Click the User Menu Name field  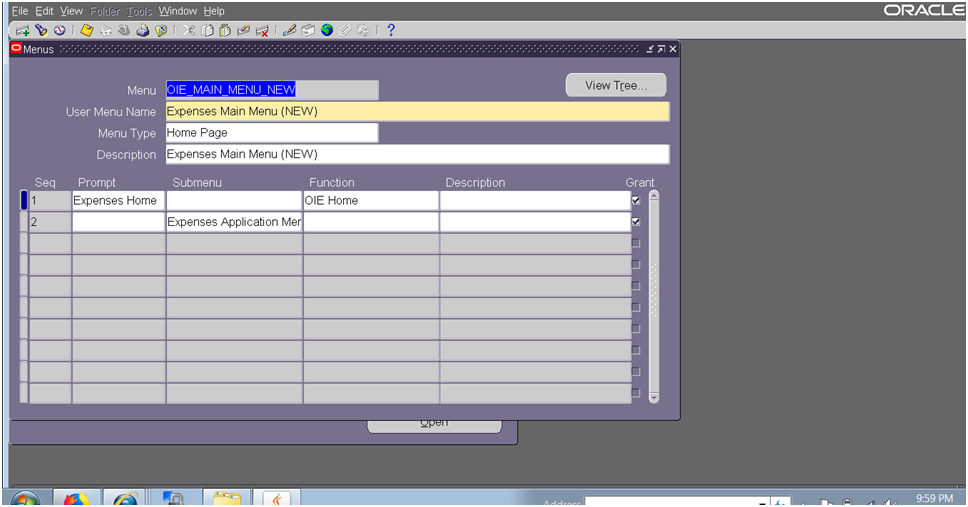click(417, 112)
